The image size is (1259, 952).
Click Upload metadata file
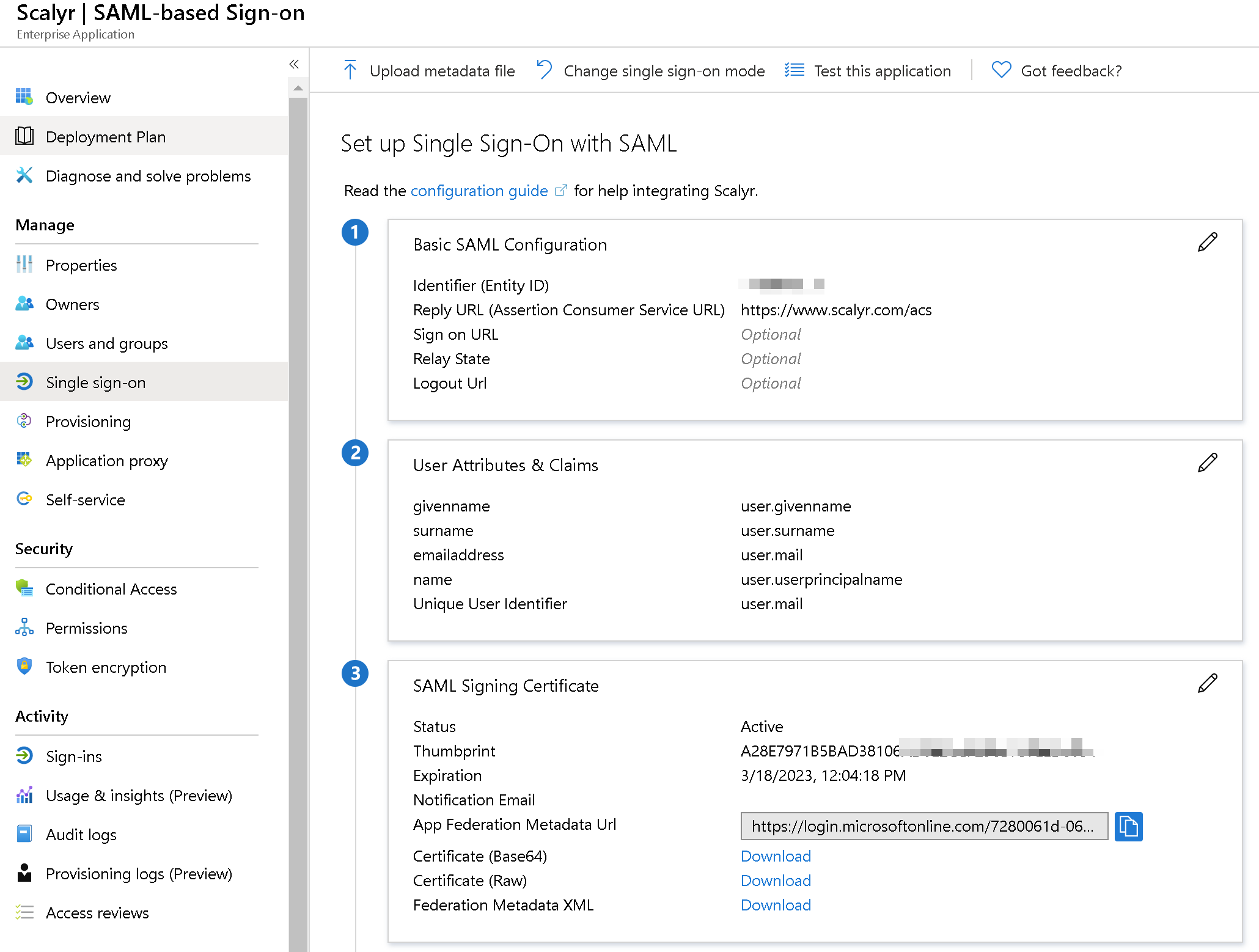click(x=429, y=71)
